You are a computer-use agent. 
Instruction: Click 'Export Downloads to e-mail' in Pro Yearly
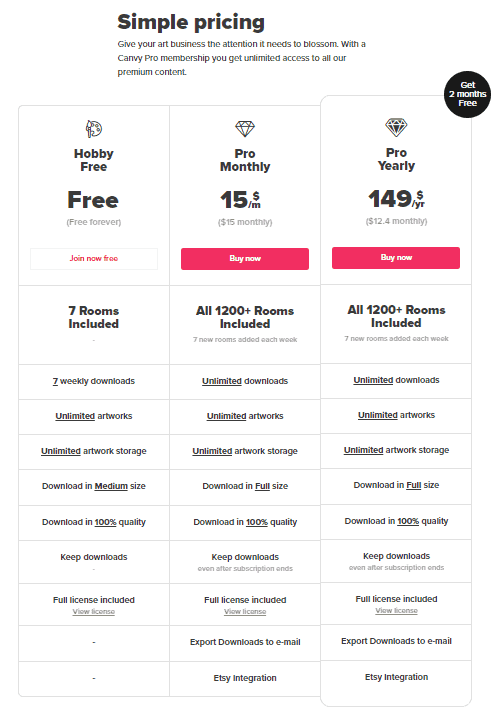pos(396,642)
